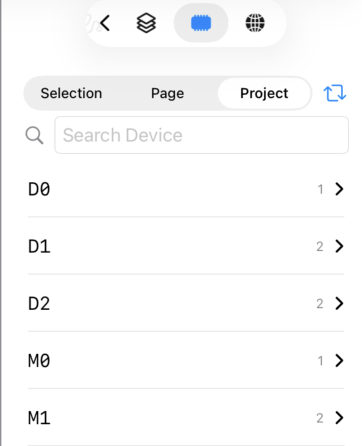Select the M0 device row label
This screenshot has width=362, height=446.
(39, 361)
